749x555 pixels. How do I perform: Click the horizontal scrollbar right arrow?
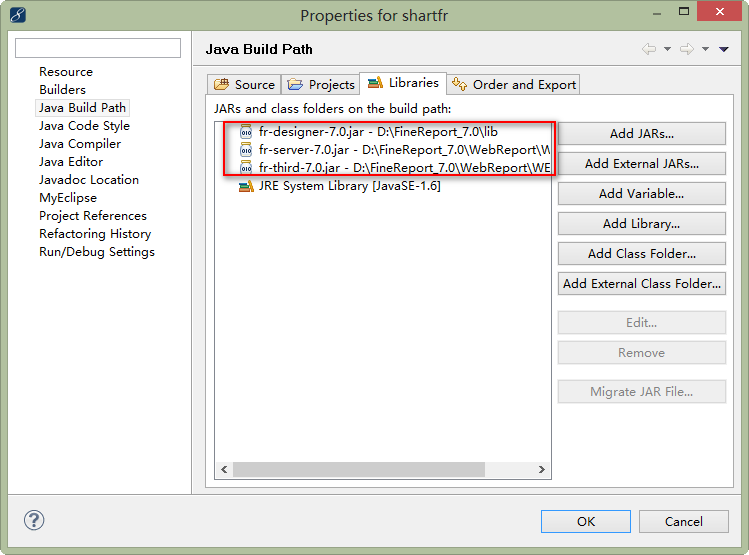click(x=542, y=470)
